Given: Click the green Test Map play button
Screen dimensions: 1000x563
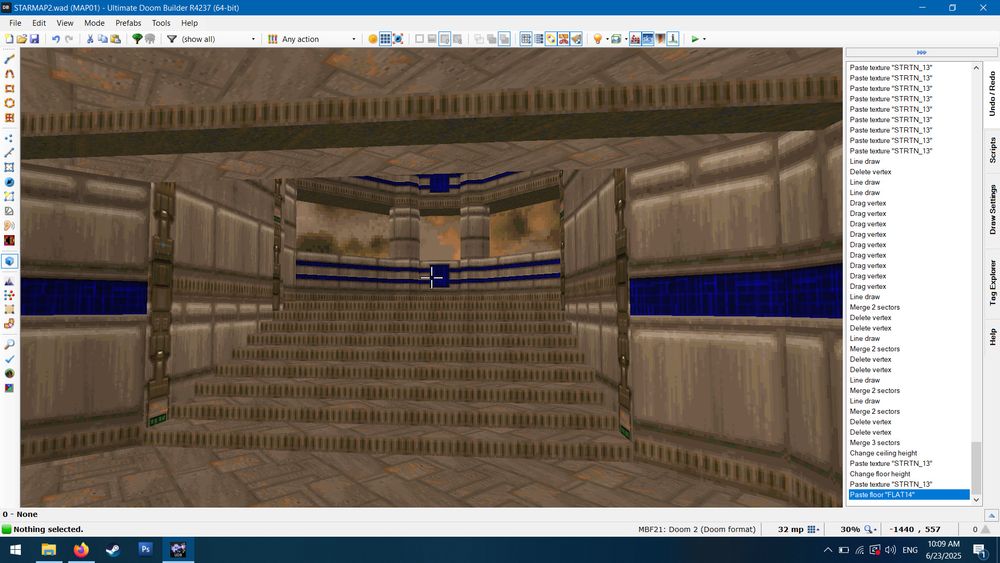Looking at the screenshot, I should [695, 39].
